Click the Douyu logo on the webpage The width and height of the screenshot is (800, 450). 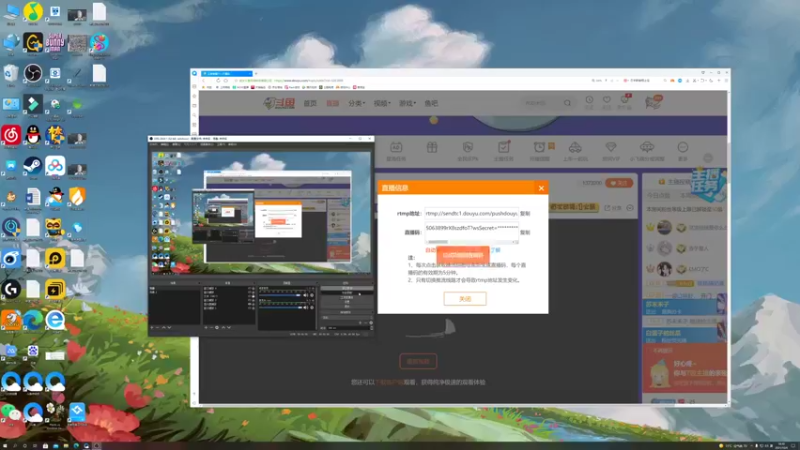(x=279, y=103)
